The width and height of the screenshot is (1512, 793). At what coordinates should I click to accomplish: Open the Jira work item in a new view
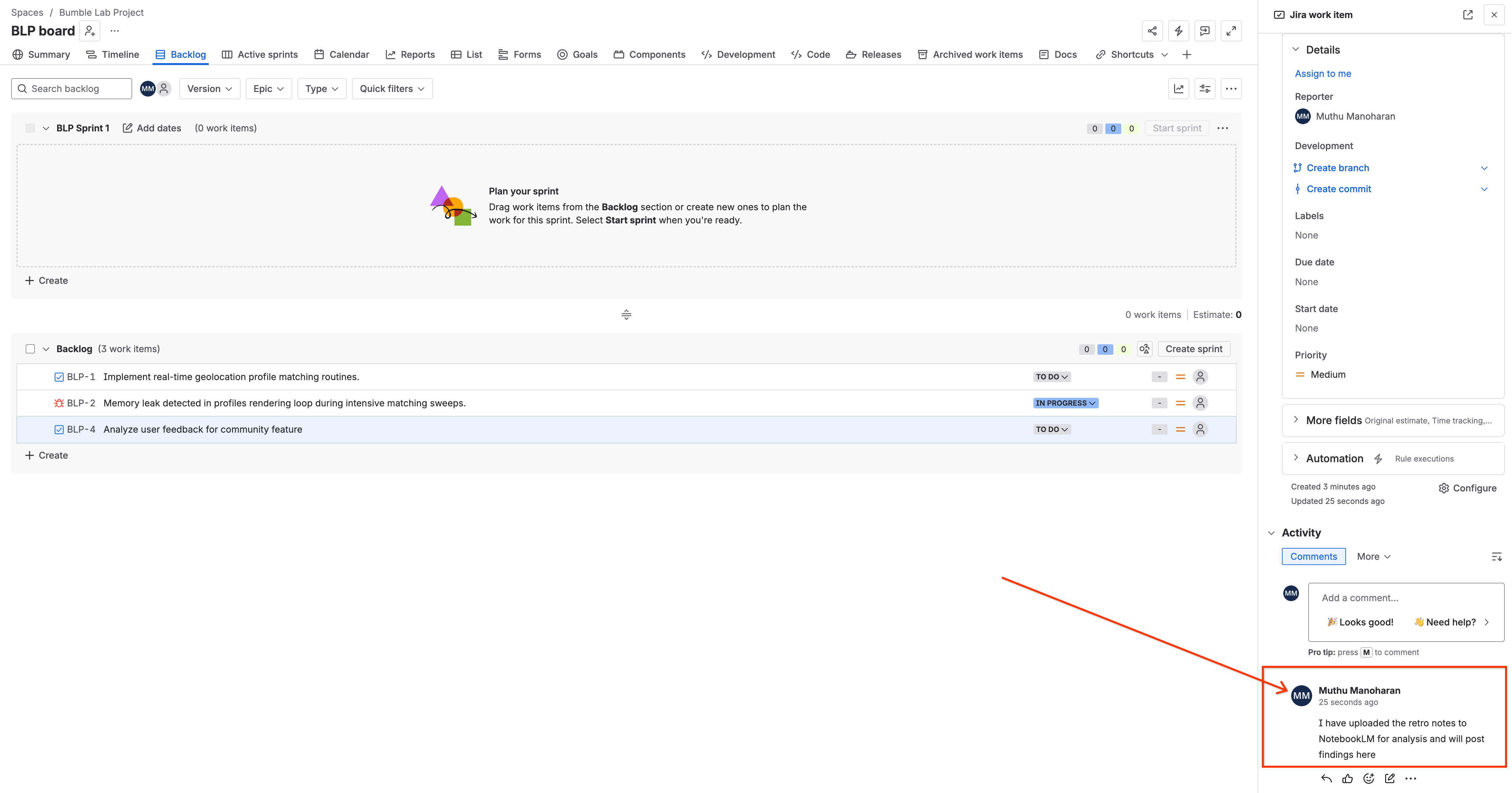click(1467, 15)
